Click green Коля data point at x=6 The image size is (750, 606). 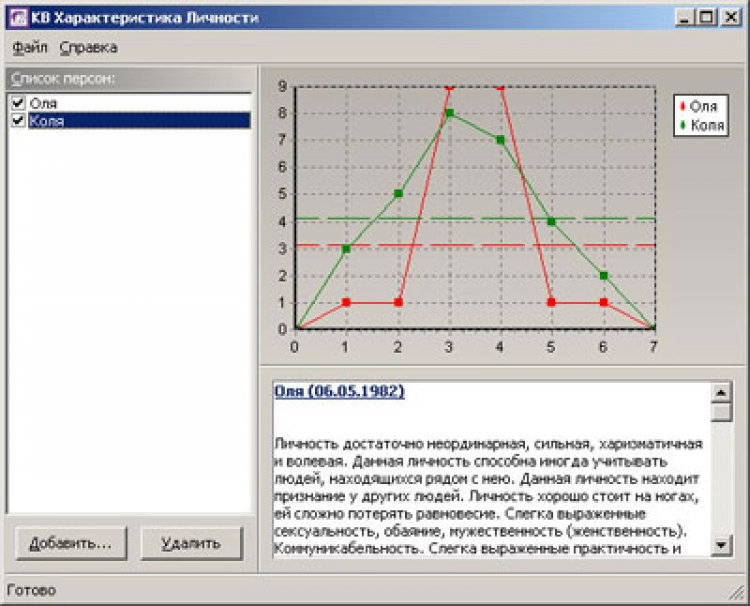604,275
